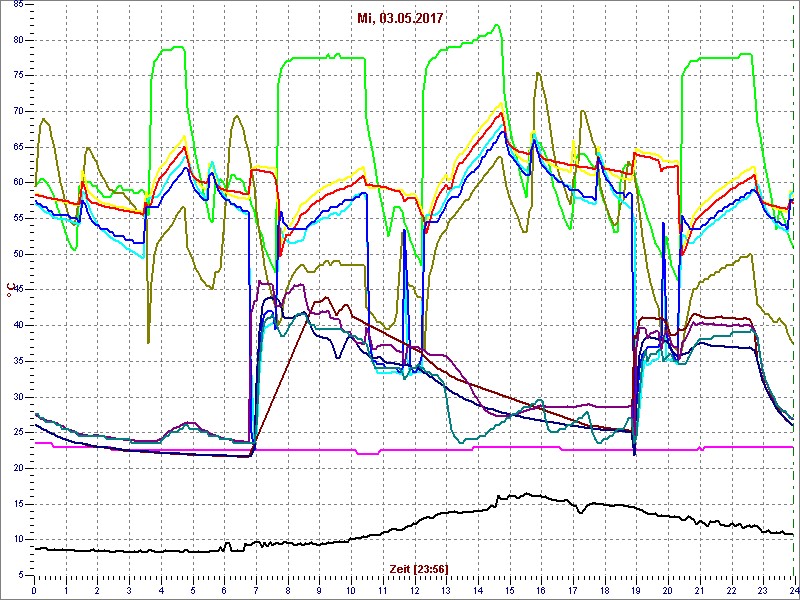Select the Zeit [23:56] time label
800x600 pixels.
pyautogui.click(x=419, y=569)
